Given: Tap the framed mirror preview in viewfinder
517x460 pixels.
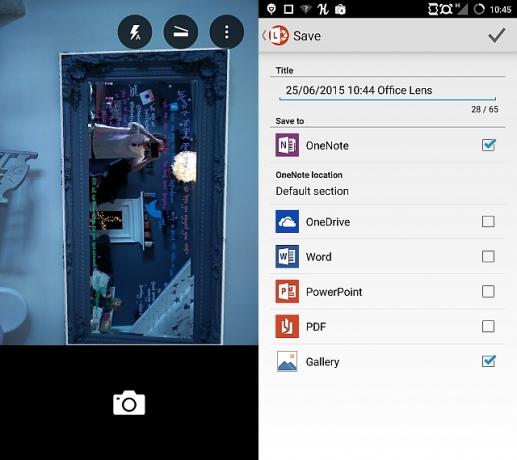Looking at the screenshot, I should (x=144, y=197).
